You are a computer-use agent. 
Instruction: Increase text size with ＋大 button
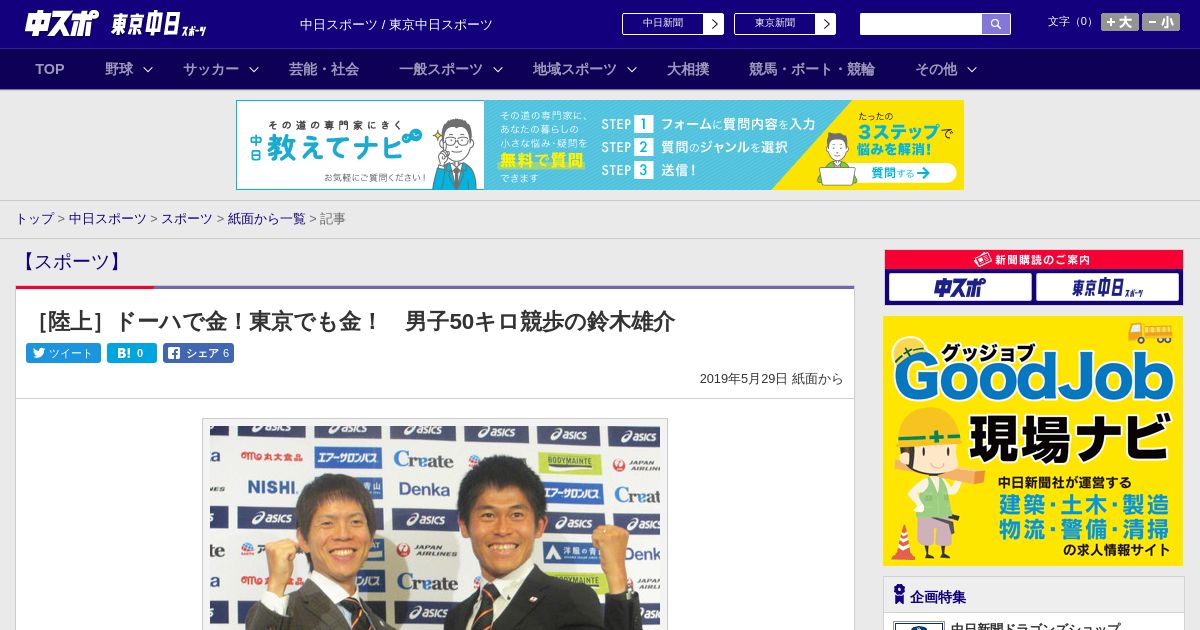click(x=1120, y=22)
